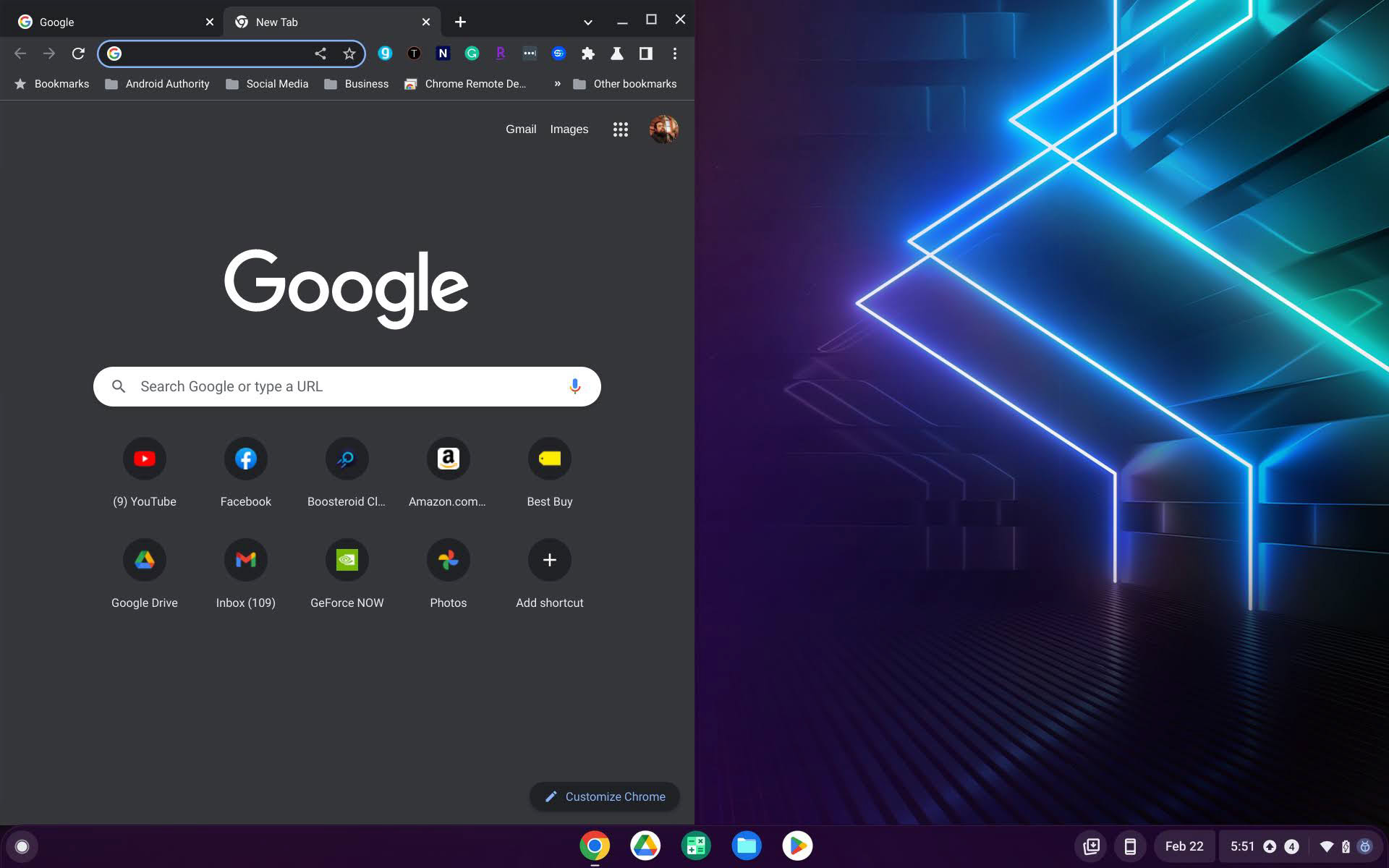Expand the tab search dropdown arrow
The width and height of the screenshot is (1389, 868).
587,22
